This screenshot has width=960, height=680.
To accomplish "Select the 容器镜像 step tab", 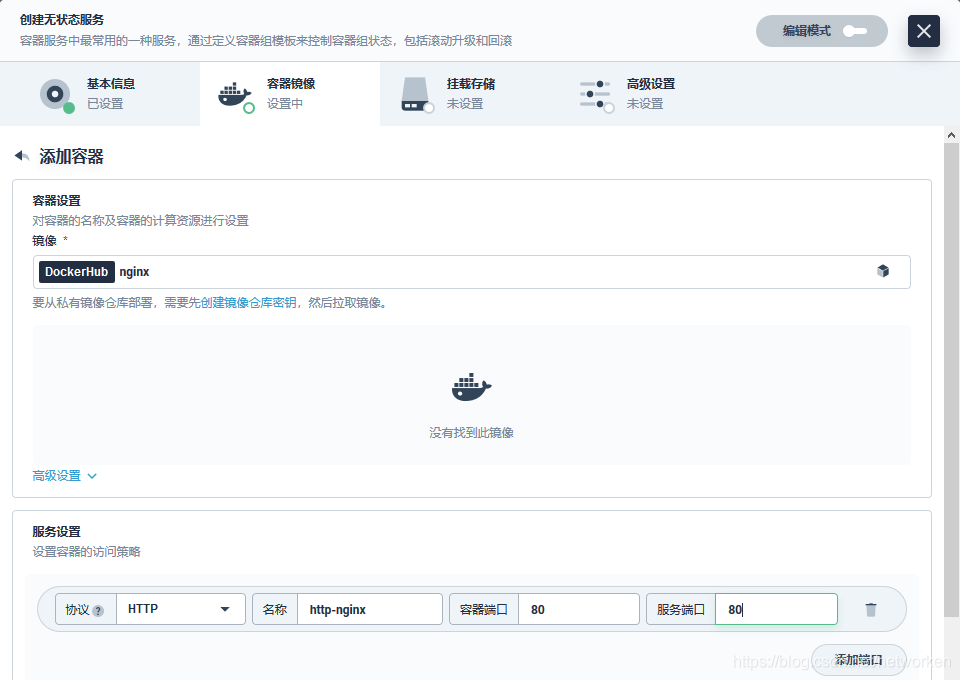I will pyautogui.click(x=290, y=94).
